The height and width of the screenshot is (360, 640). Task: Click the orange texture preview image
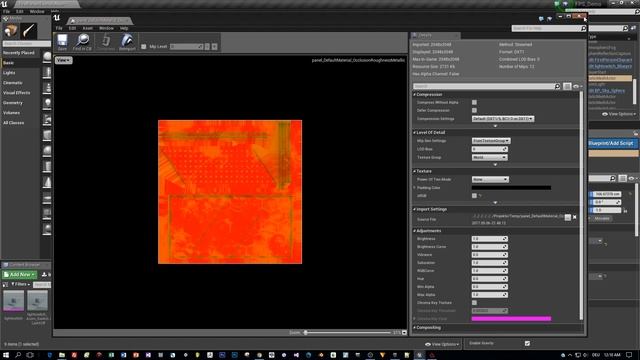[x=230, y=192]
